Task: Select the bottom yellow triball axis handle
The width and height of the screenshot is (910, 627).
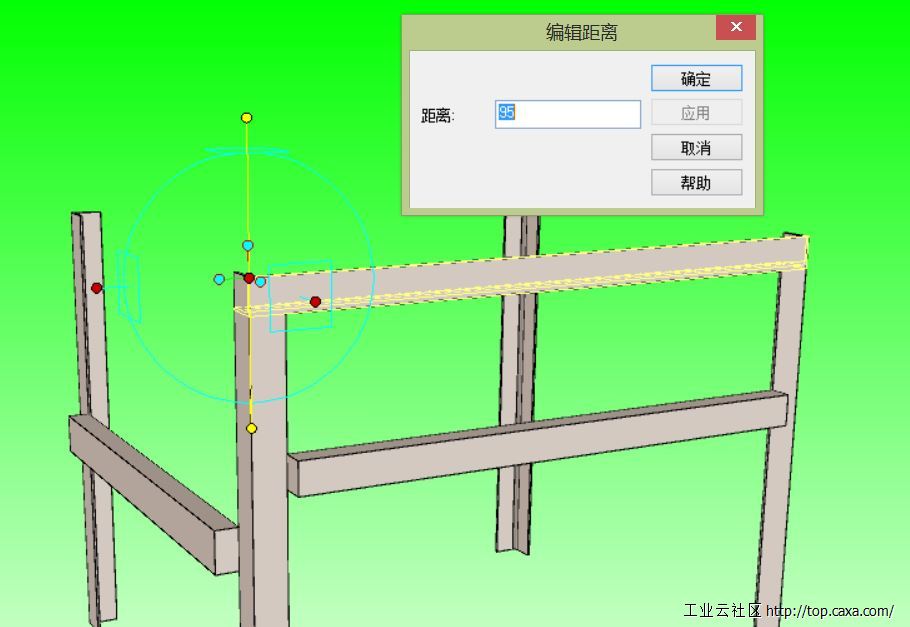Action: 251,428
